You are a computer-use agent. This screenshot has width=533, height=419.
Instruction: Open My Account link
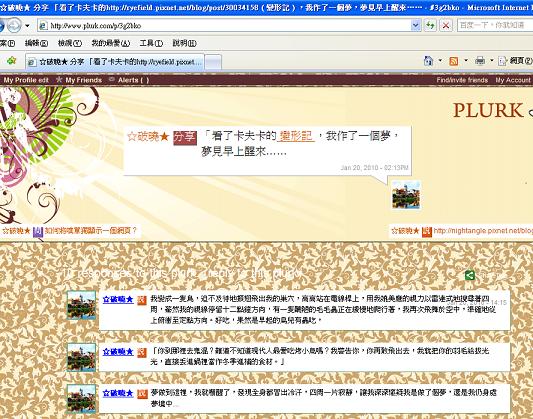pos(513,80)
